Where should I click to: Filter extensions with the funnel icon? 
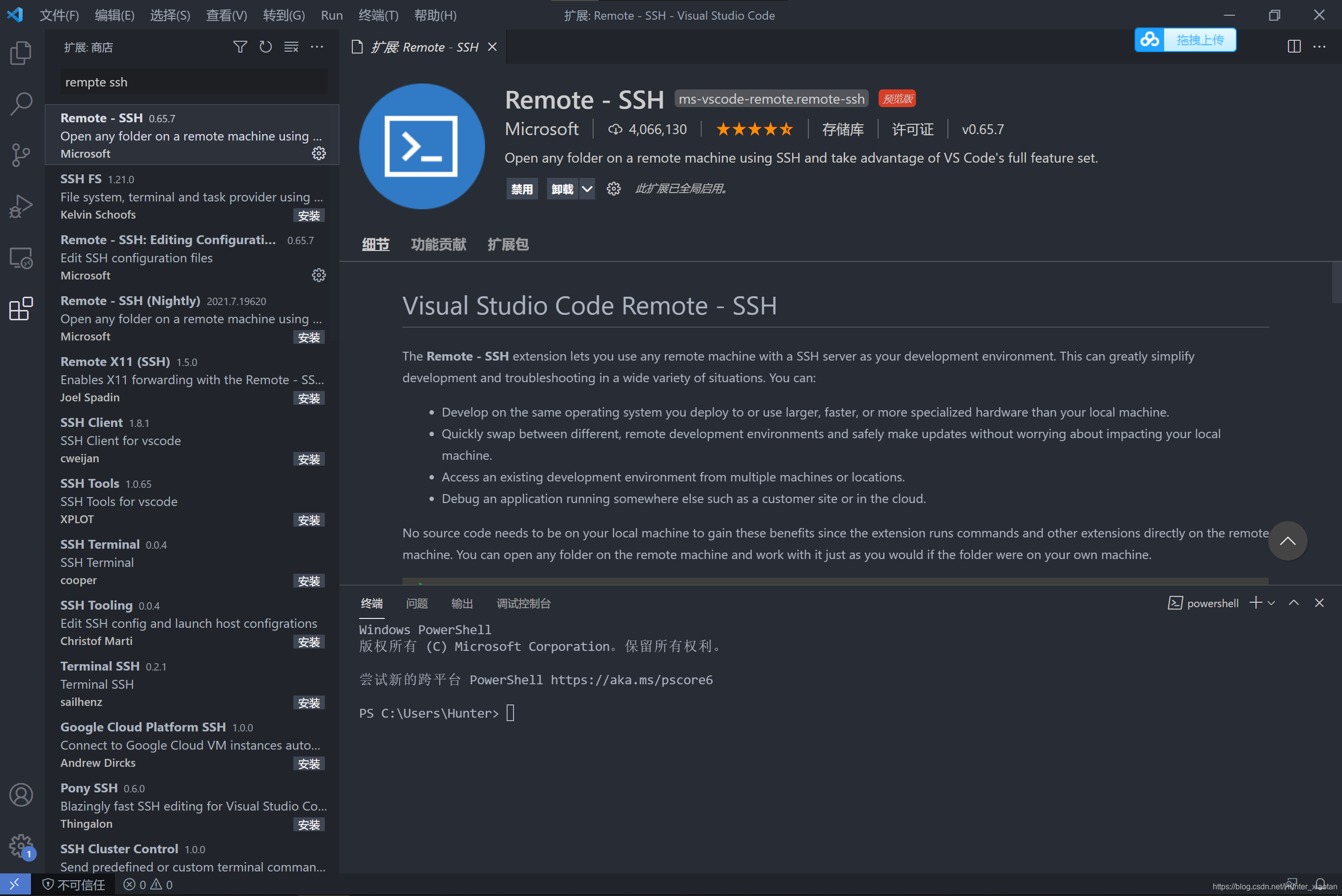point(240,47)
